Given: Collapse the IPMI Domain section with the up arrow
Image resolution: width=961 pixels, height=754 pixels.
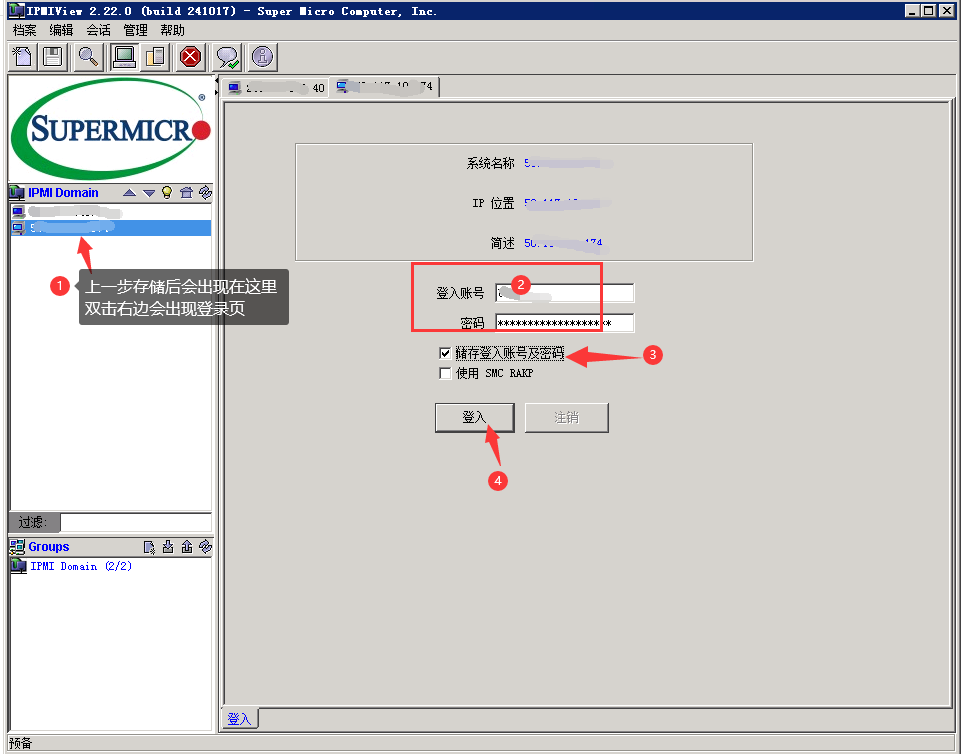Looking at the screenshot, I should pyautogui.click(x=129, y=192).
